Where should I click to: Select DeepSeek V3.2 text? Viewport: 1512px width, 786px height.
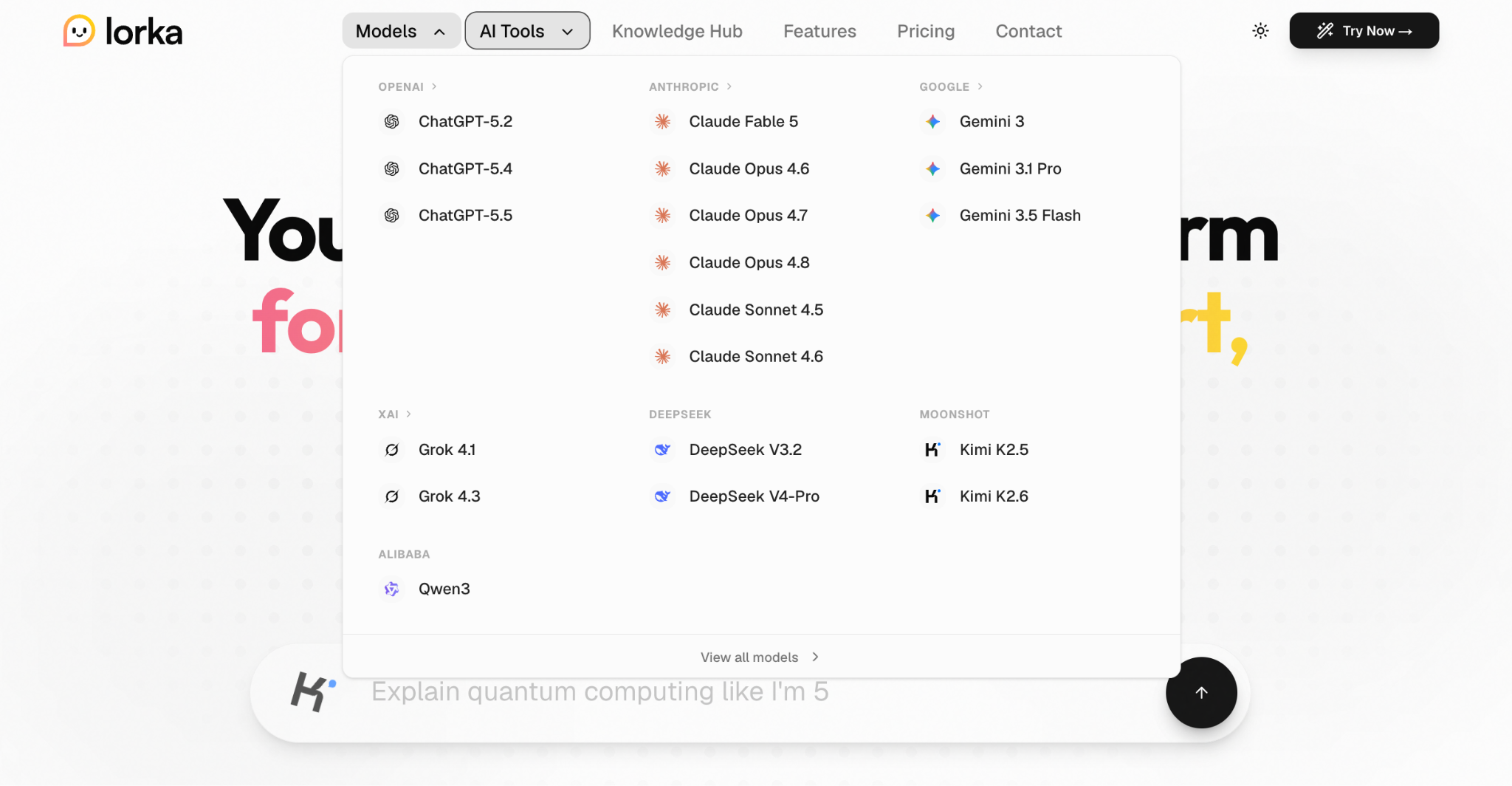[745, 449]
